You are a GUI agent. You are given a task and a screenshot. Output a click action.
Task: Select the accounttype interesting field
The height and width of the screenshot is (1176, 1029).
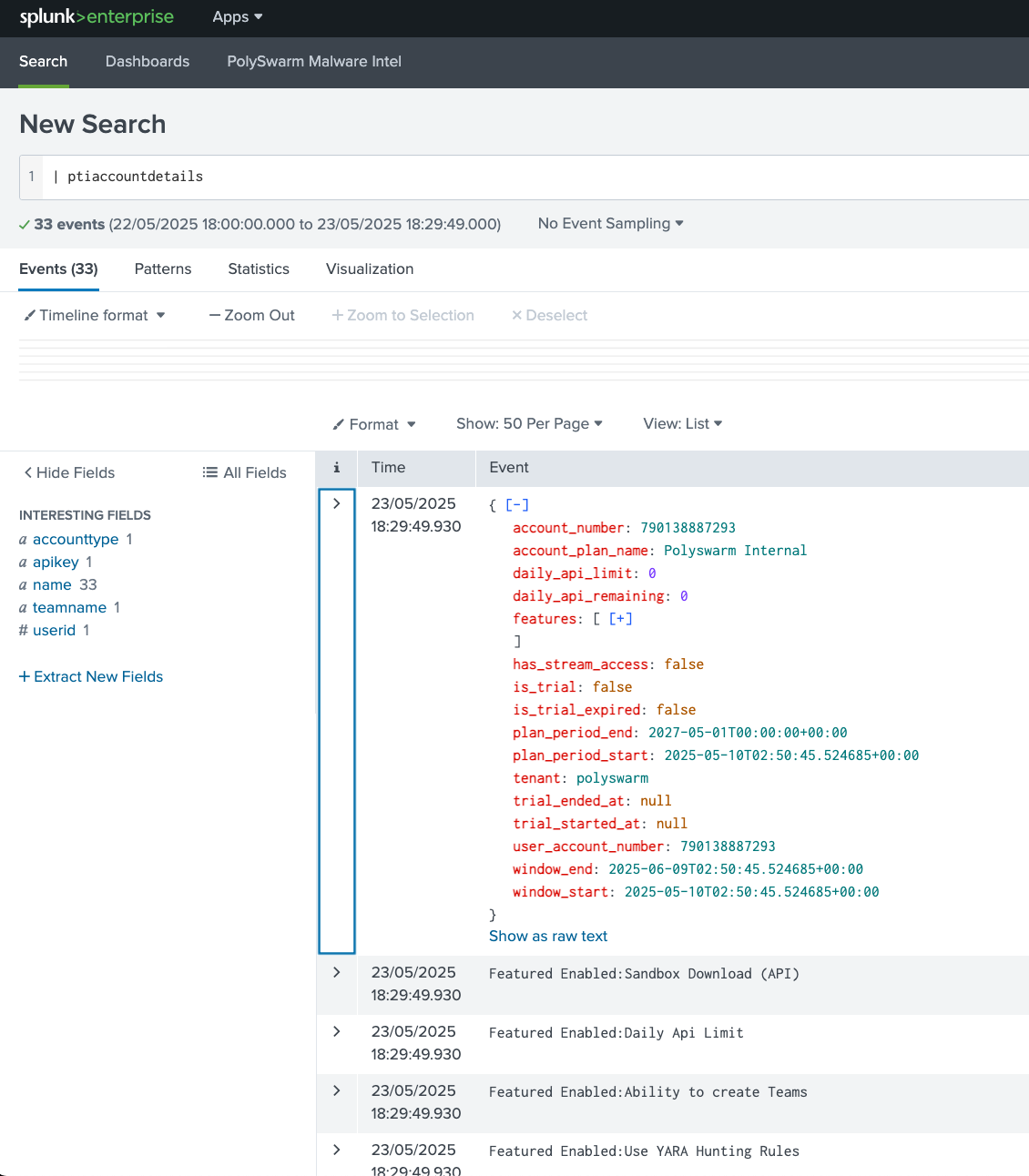76,539
